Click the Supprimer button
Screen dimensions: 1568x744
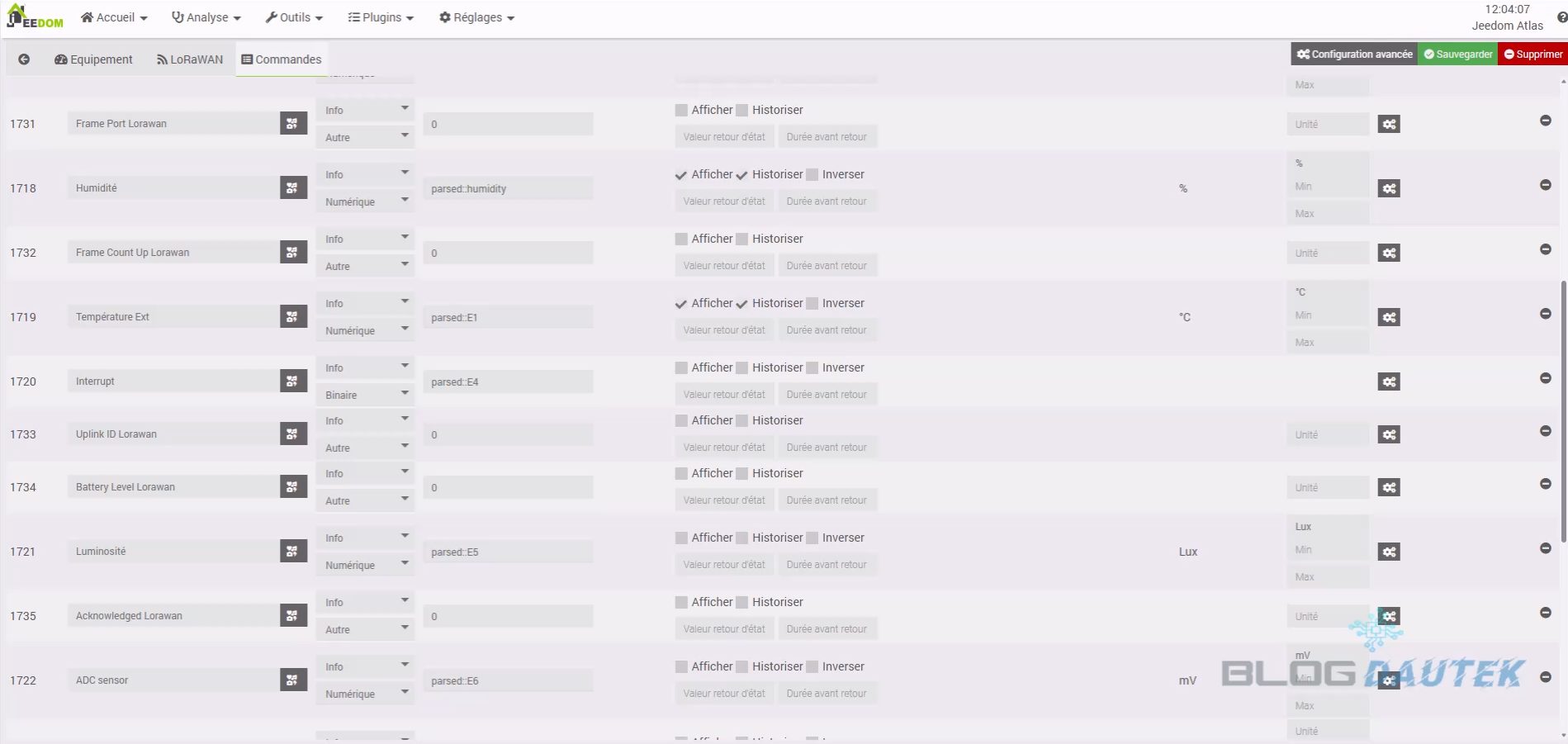click(x=1532, y=54)
